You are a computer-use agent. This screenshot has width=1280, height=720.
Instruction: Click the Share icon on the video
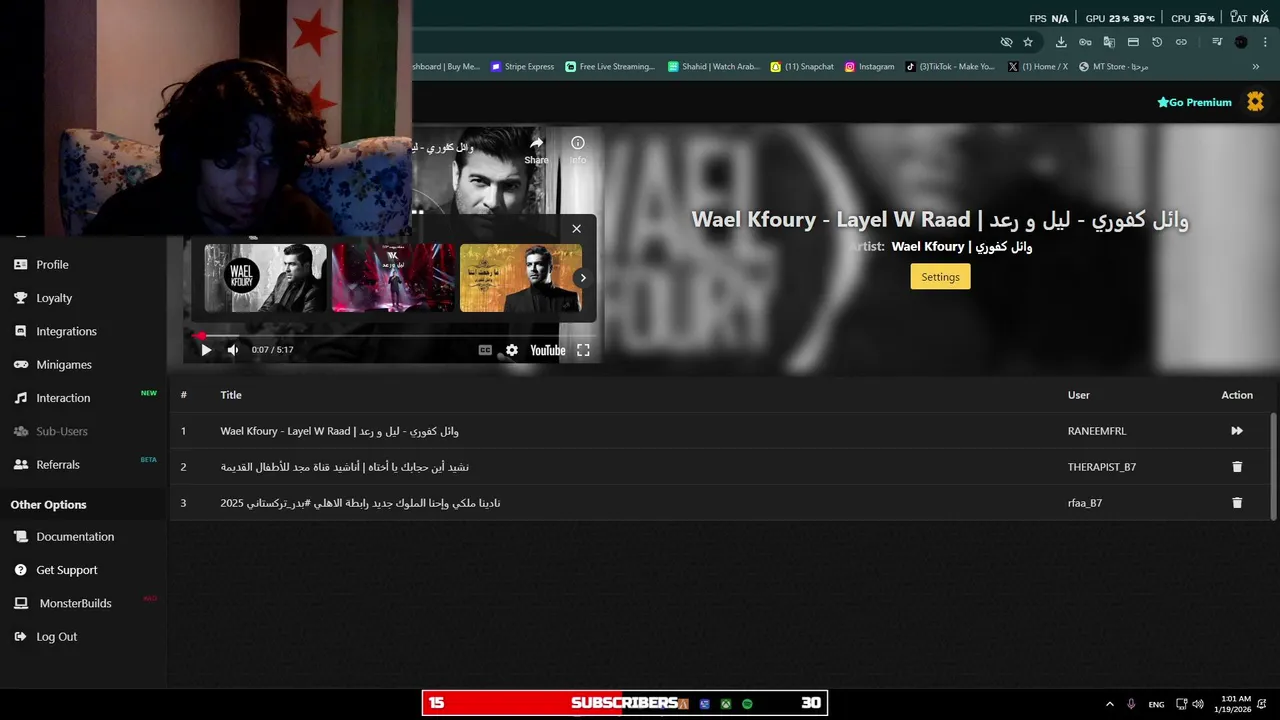(x=536, y=149)
